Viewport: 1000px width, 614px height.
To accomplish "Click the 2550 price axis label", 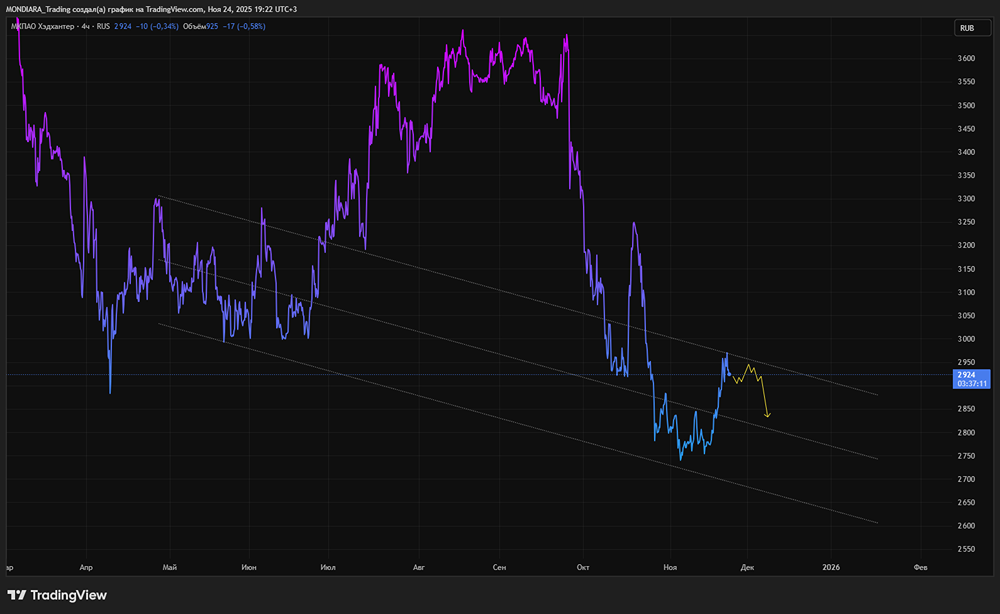I will tap(966, 549).
